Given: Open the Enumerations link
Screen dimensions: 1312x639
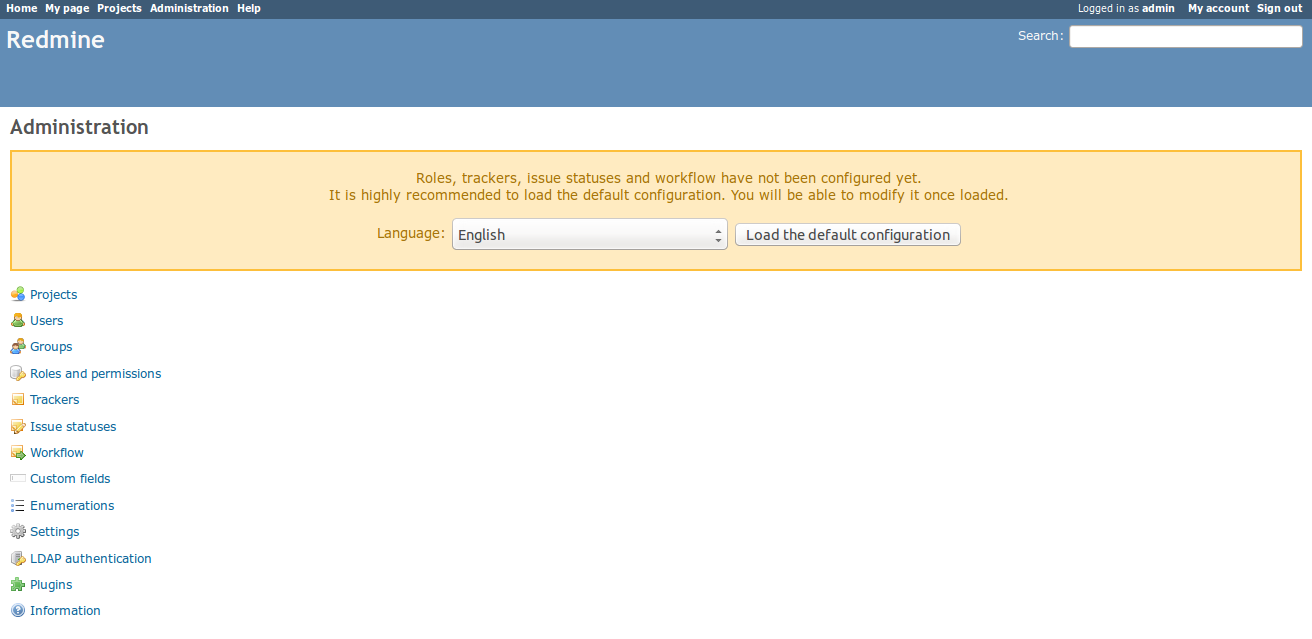Looking at the screenshot, I should [72, 505].
